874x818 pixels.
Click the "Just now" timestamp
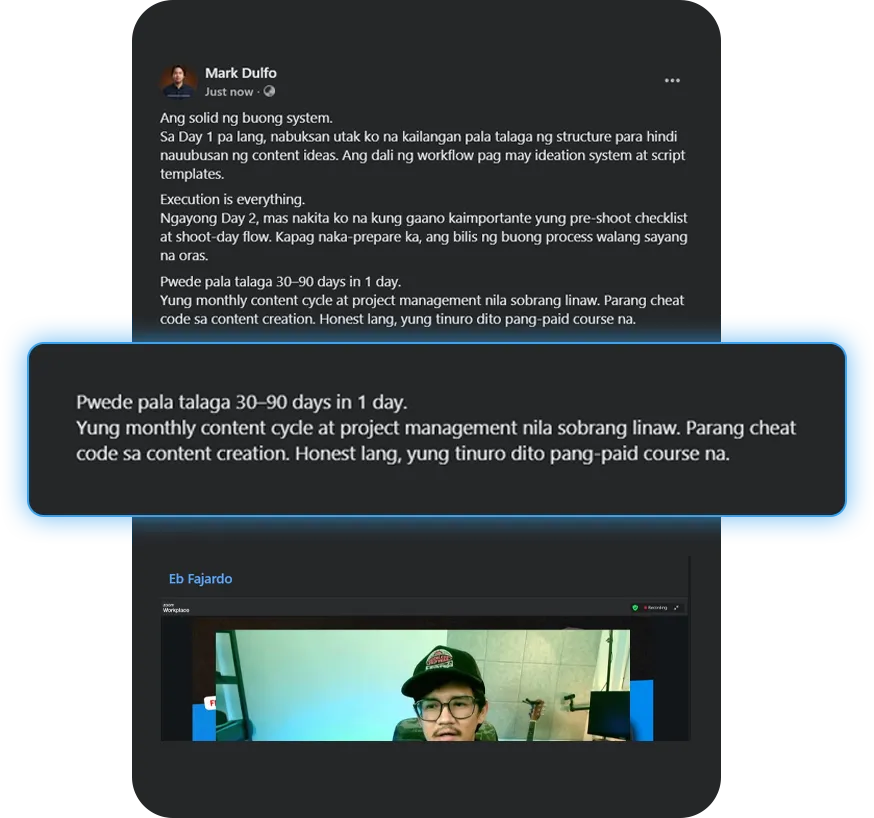tap(229, 92)
